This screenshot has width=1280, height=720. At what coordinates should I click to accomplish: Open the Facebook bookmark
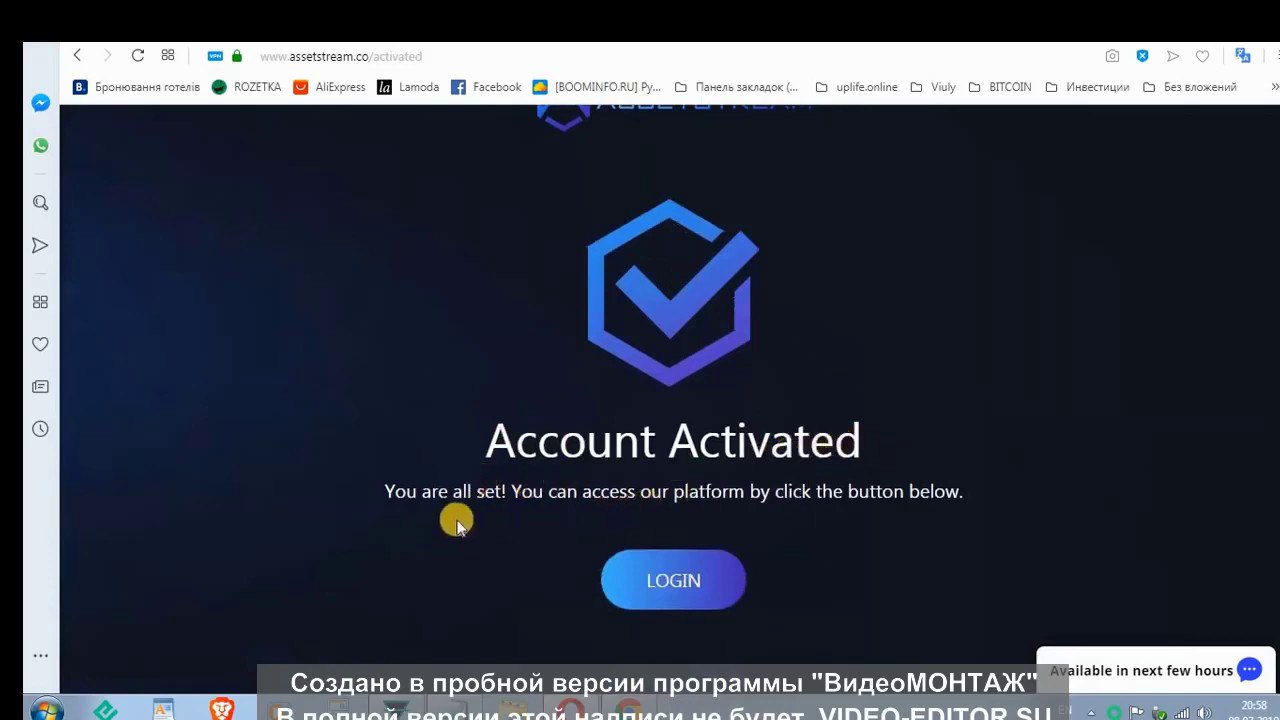tap(486, 87)
